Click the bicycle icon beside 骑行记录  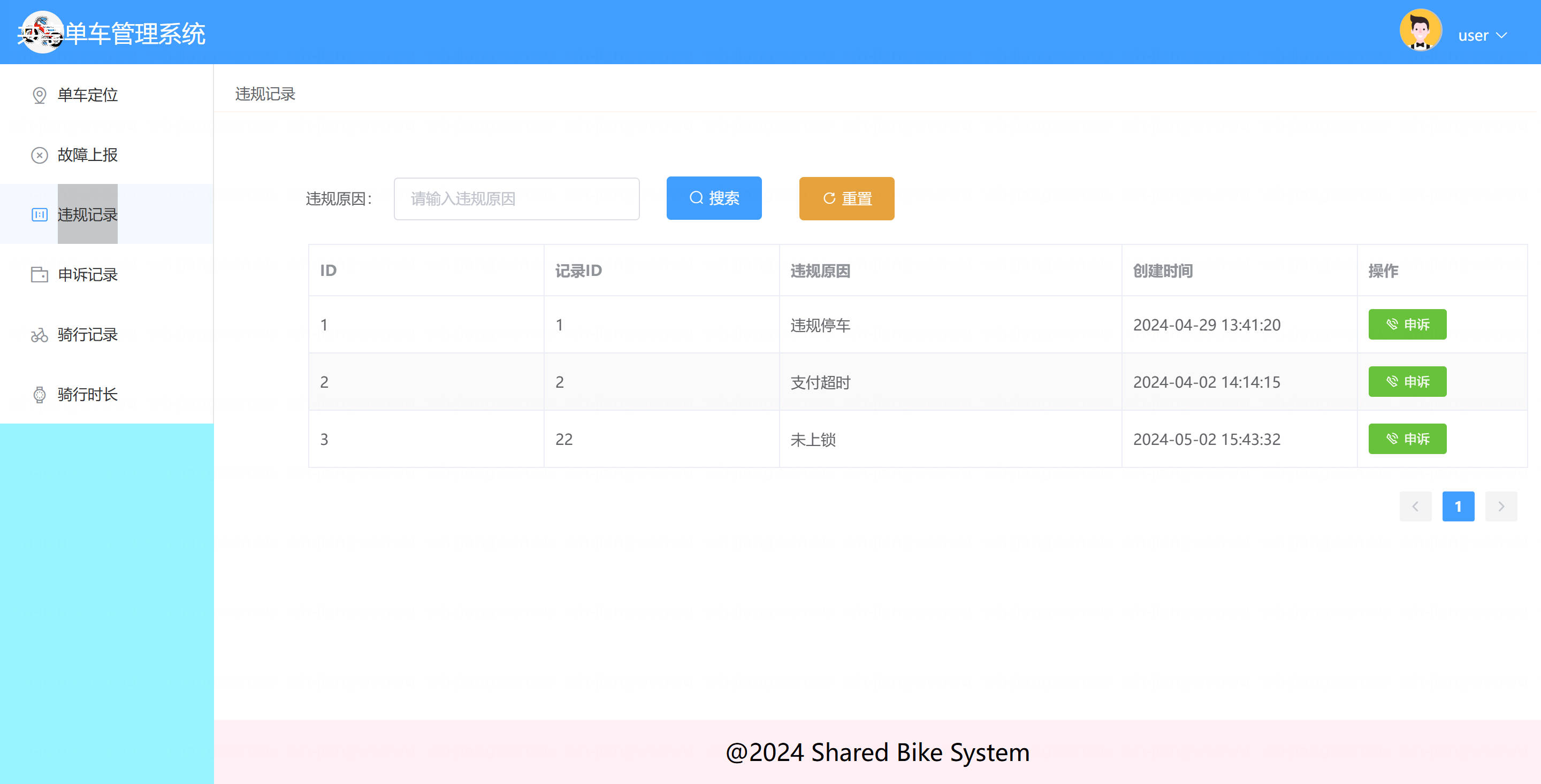40,335
